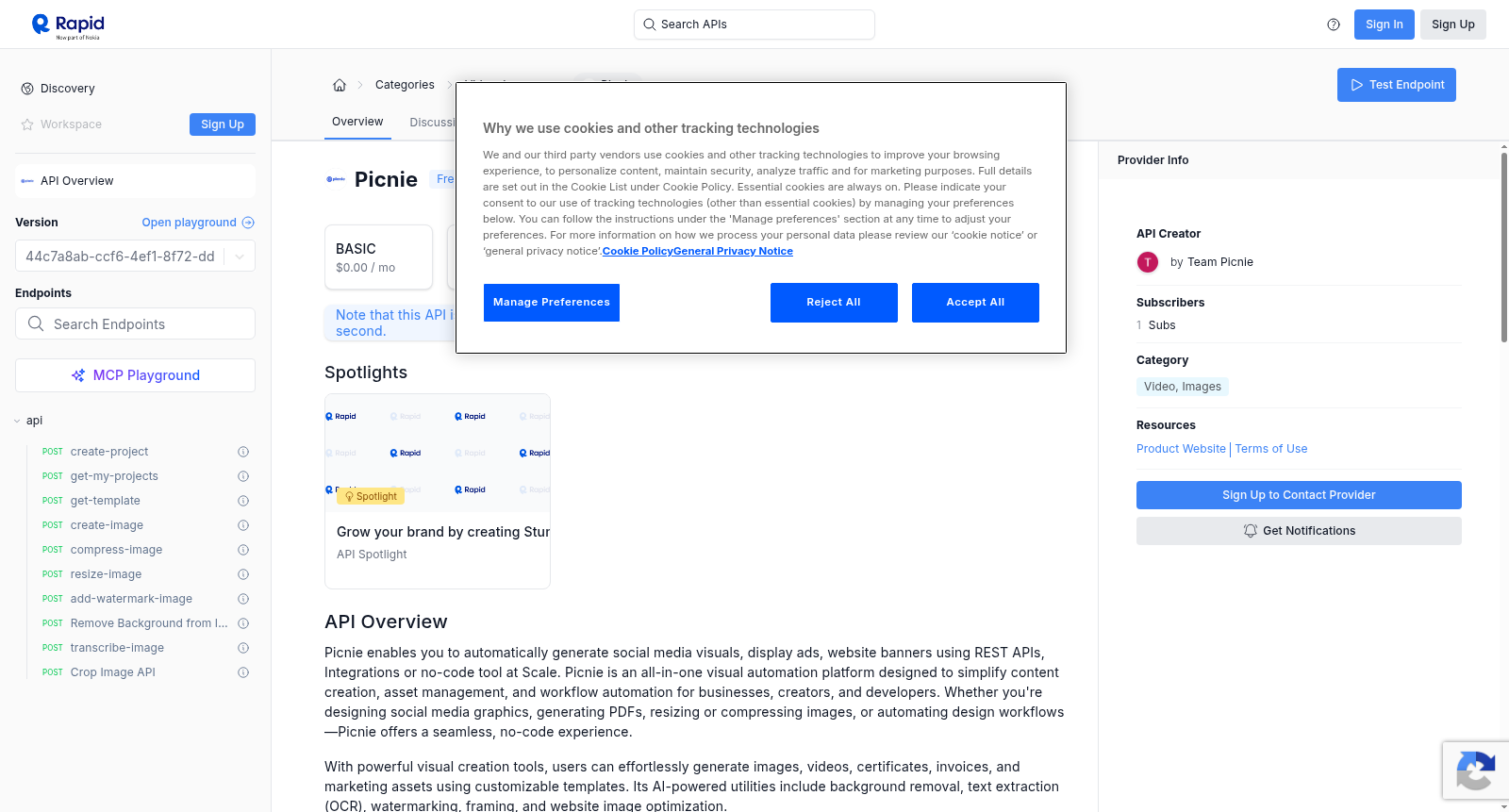The height and width of the screenshot is (812, 1509).
Task: Focus the Search APIs field
Action: 754,25
